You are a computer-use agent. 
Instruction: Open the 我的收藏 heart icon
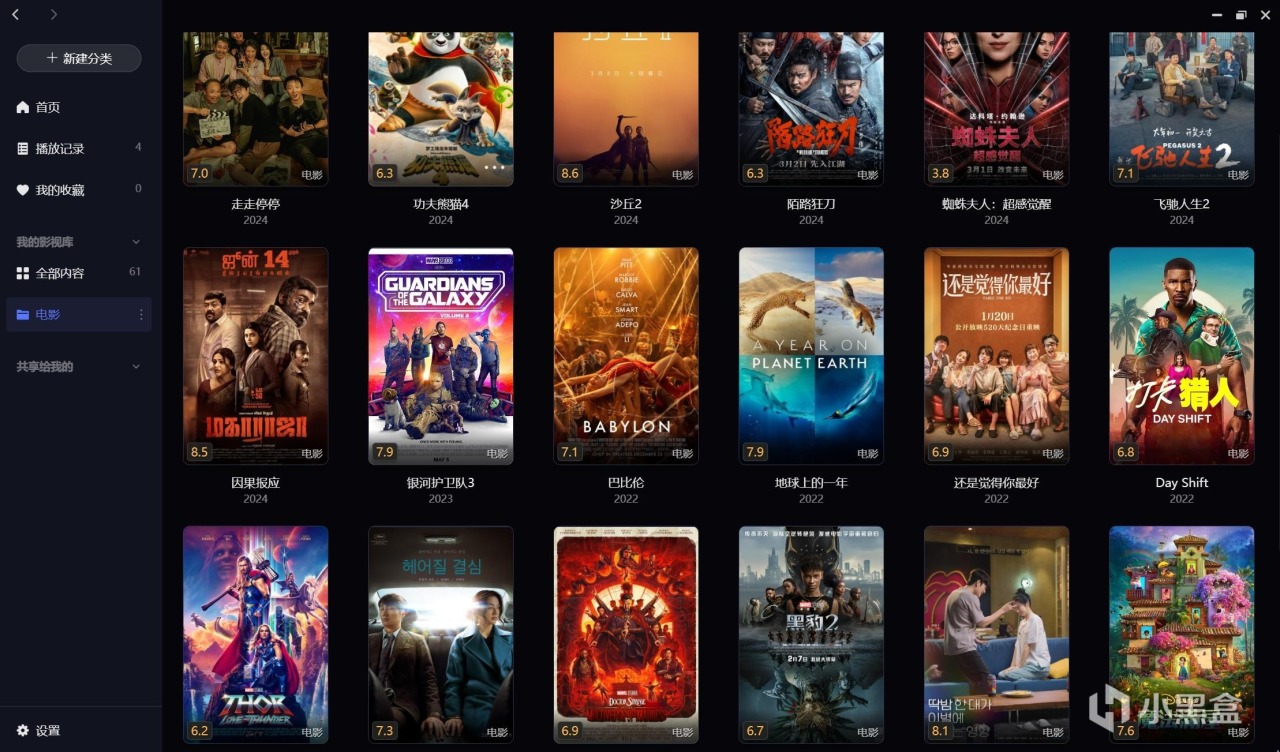pyautogui.click(x=23, y=189)
